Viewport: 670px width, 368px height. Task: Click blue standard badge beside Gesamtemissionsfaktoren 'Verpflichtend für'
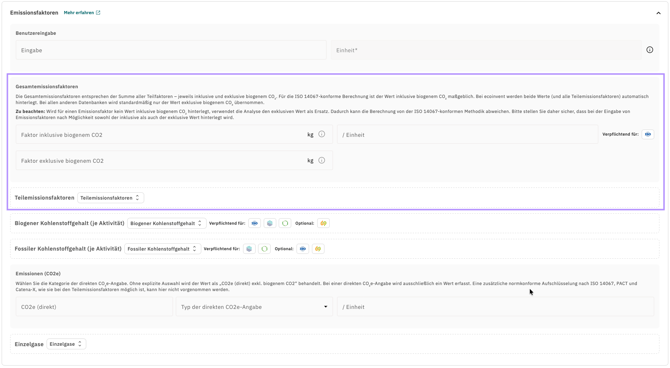pyautogui.click(x=648, y=134)
